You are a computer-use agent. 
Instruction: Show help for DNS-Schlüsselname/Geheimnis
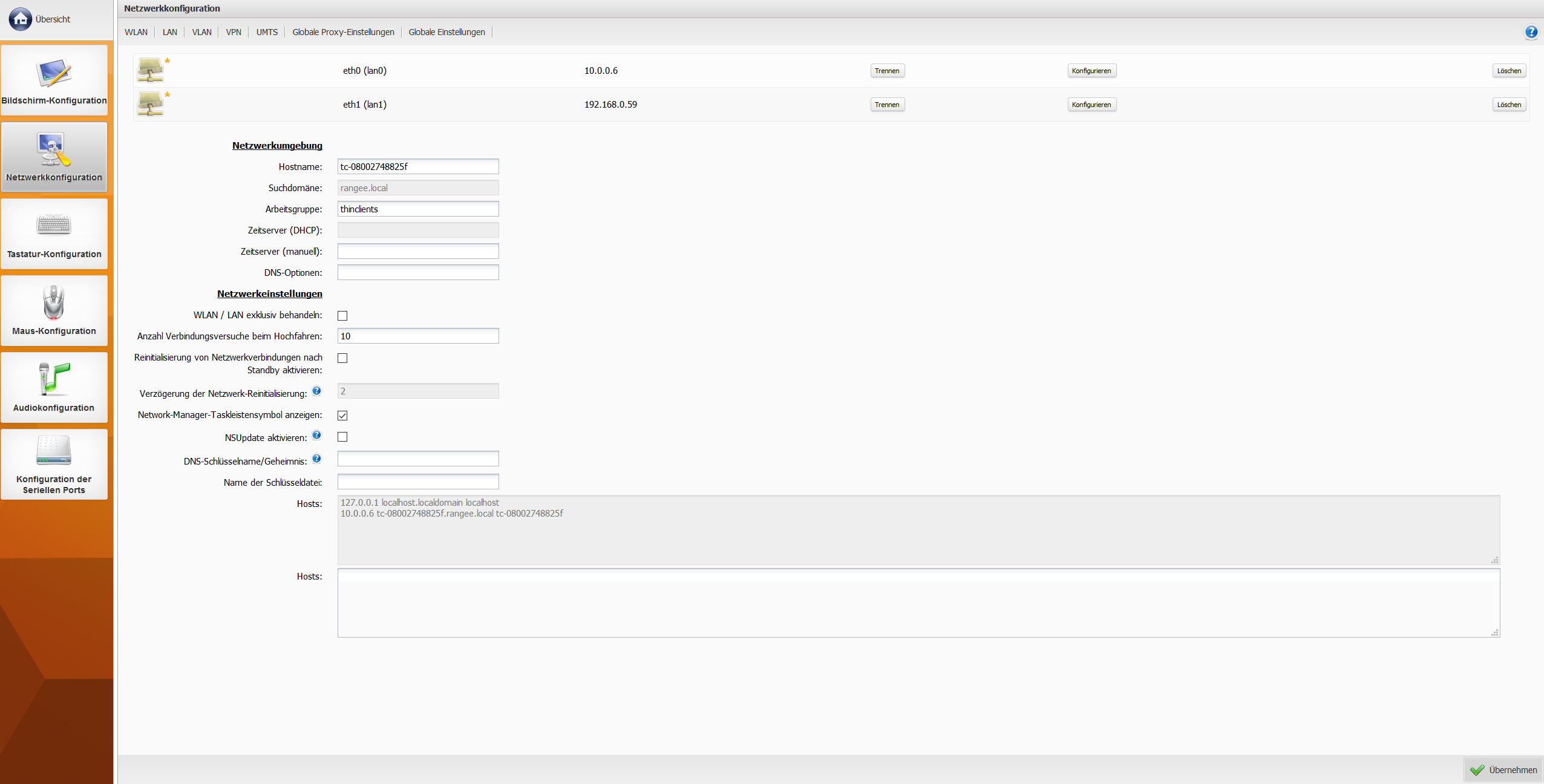pos(316,459)
